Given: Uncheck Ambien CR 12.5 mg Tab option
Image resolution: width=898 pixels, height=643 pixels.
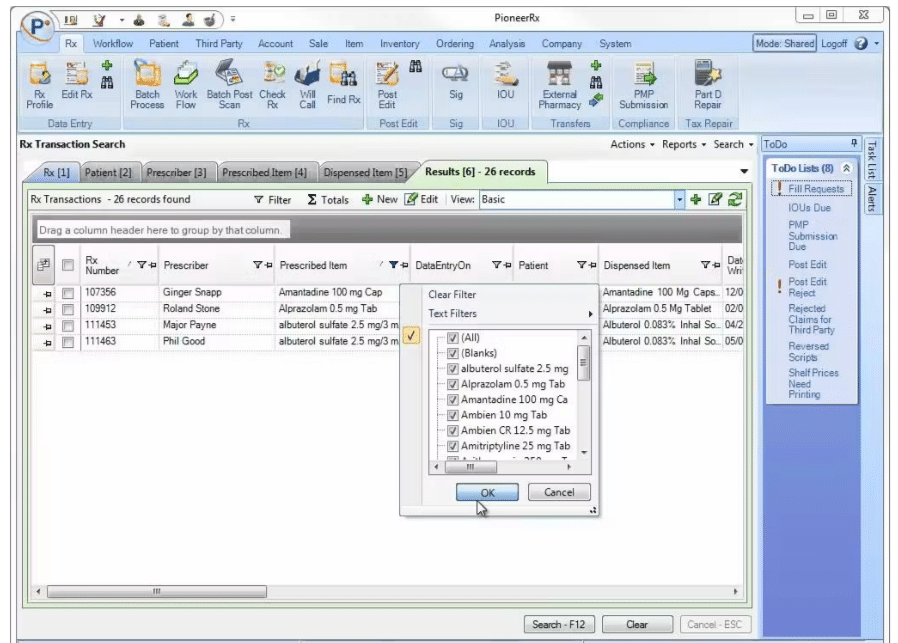Looking at the screenshot, I should (x=452, y=431).
